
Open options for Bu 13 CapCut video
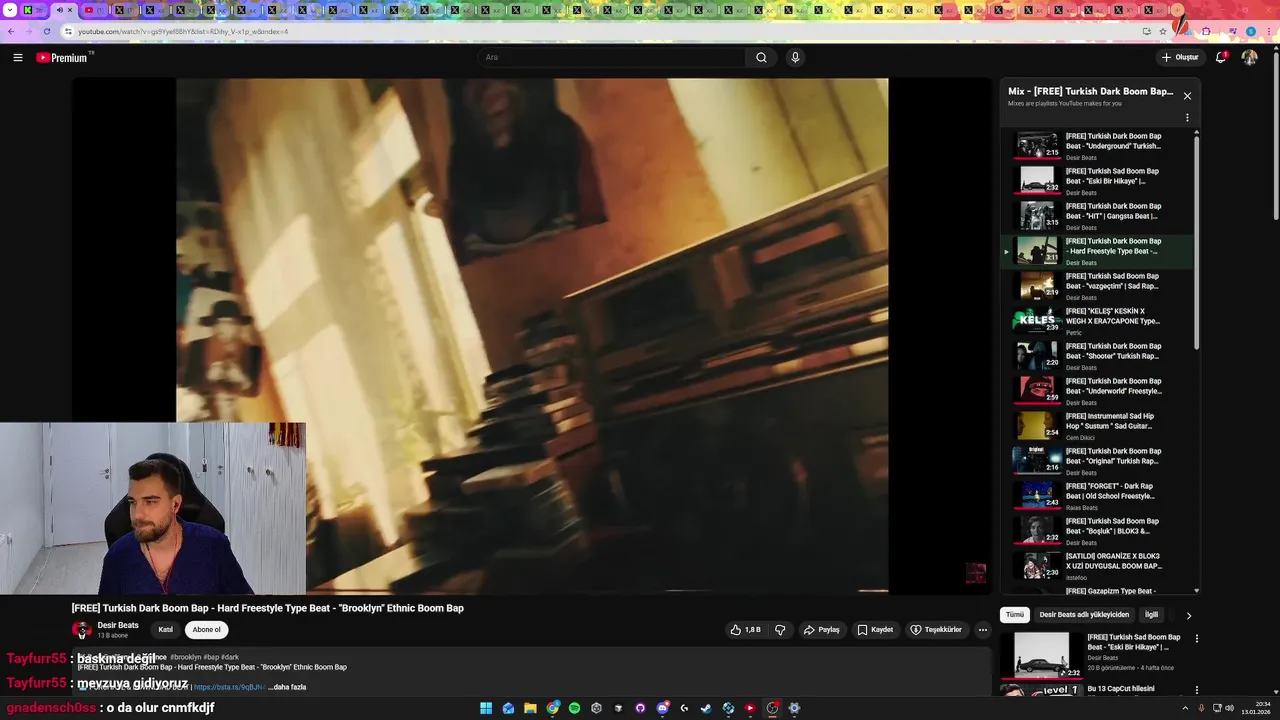coord(1197,690)
